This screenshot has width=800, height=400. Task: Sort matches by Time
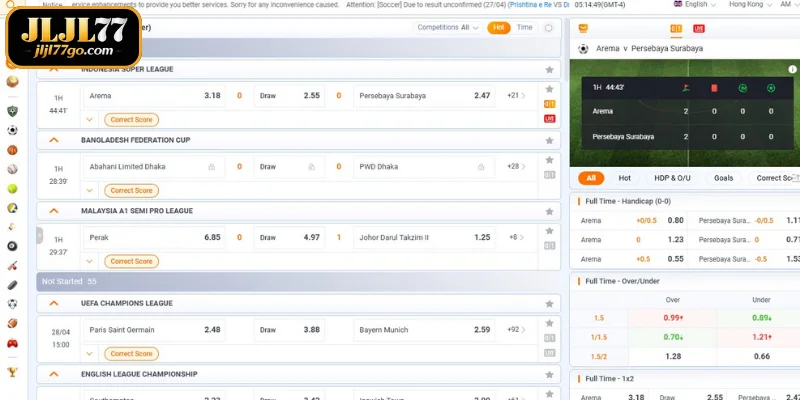click(524, 28)
